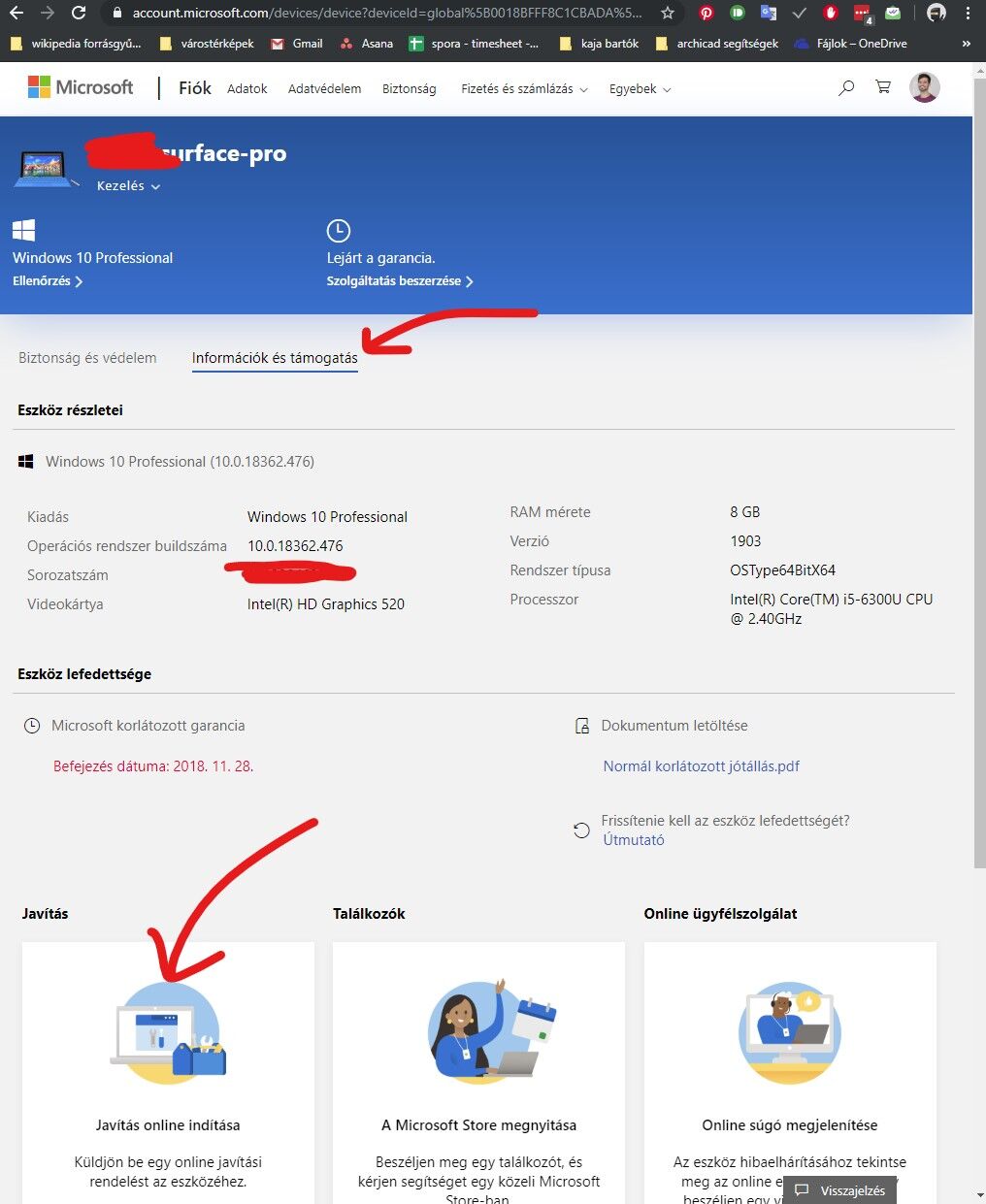986x1204 pixels.
Task: Click the clock icon beside Microsoft korlátozott garancia
Action: pos(32,726)
